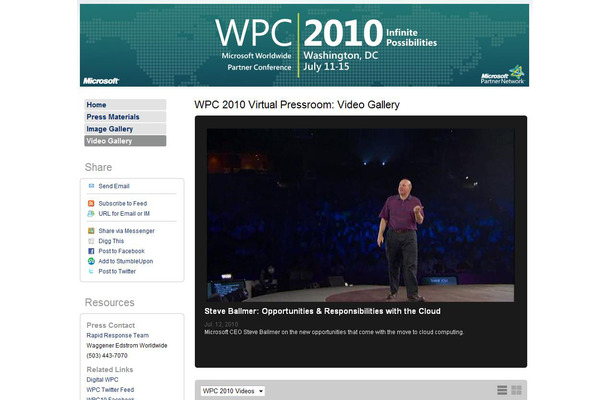This screenshot has height=400, width=610.
Task: Open Post to Facebook link
Action: click(x=121, y=251)
